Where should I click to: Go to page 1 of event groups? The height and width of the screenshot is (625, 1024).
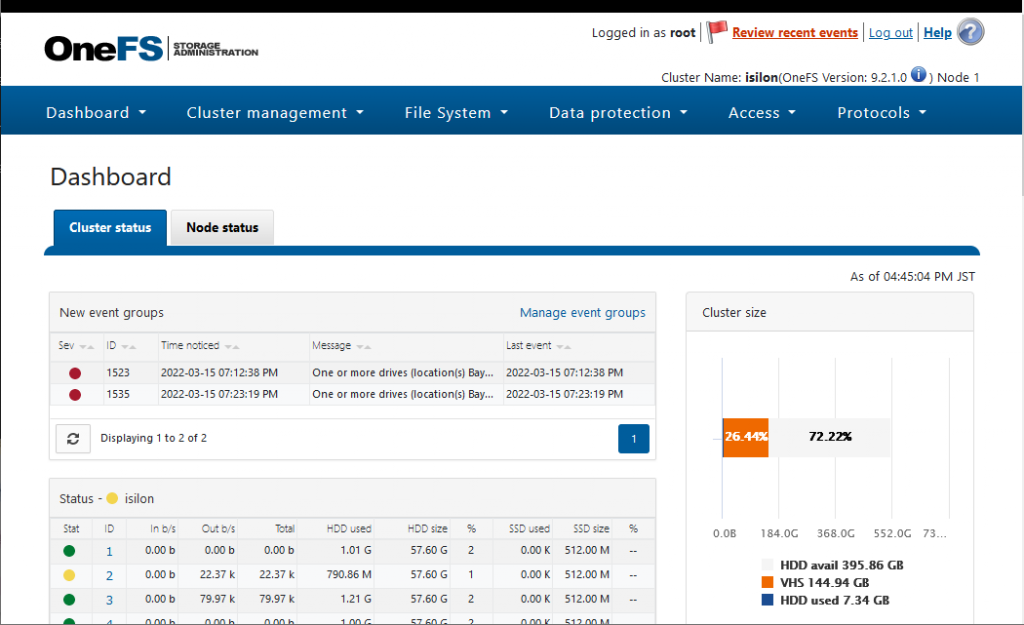click(633, 439)
